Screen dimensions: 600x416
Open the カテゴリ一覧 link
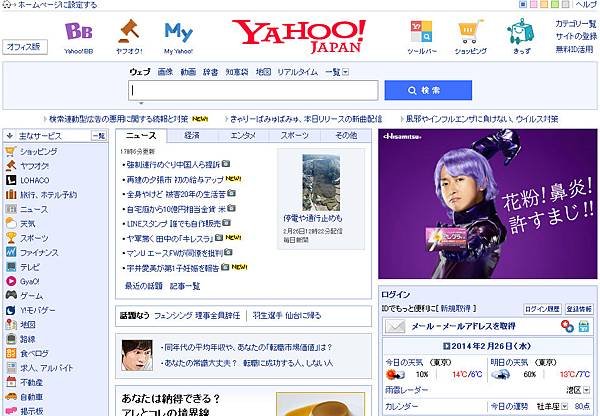pos(576,24)
